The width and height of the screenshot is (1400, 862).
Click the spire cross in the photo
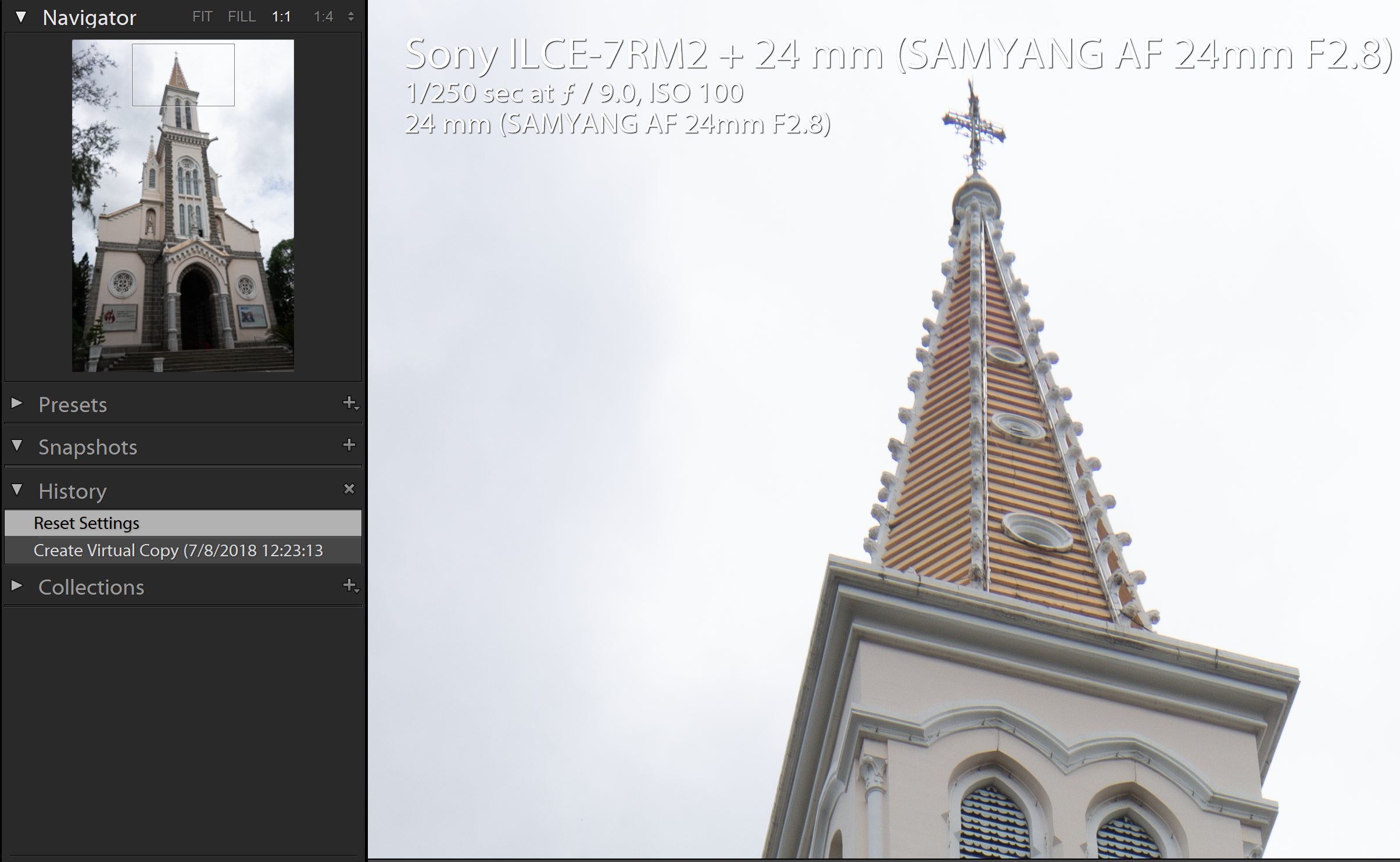tap(973, 125)
